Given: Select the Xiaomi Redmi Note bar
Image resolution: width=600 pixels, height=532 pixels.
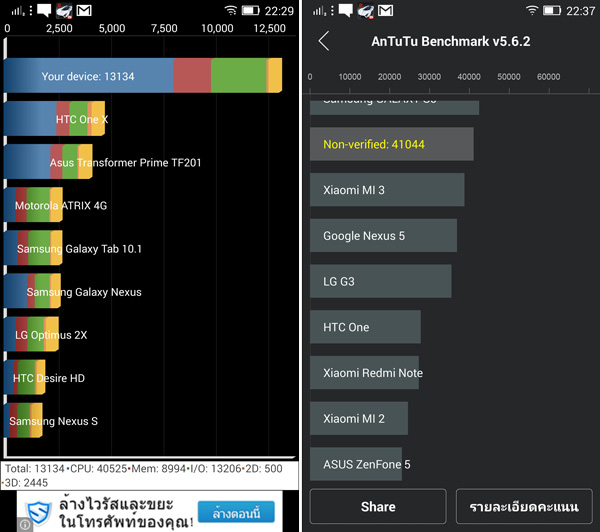Looking at the screenshot, I should [x=364, y=372].
